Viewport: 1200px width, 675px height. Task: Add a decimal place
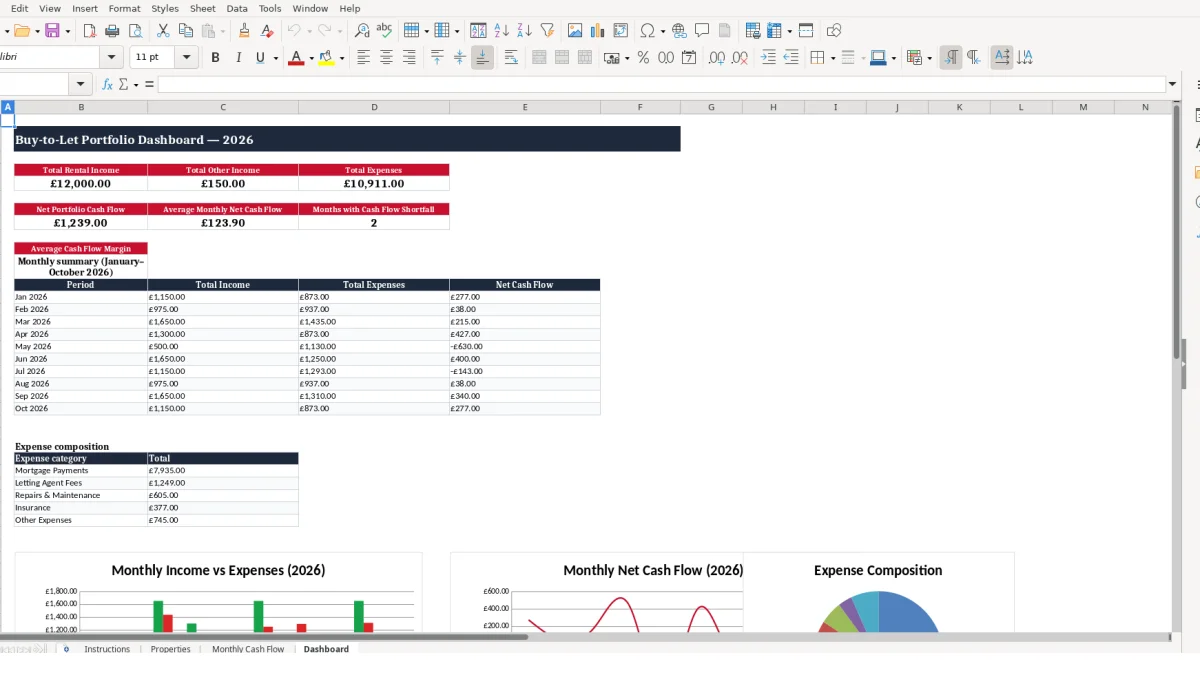pyautogui.click(x=717, y=58)
